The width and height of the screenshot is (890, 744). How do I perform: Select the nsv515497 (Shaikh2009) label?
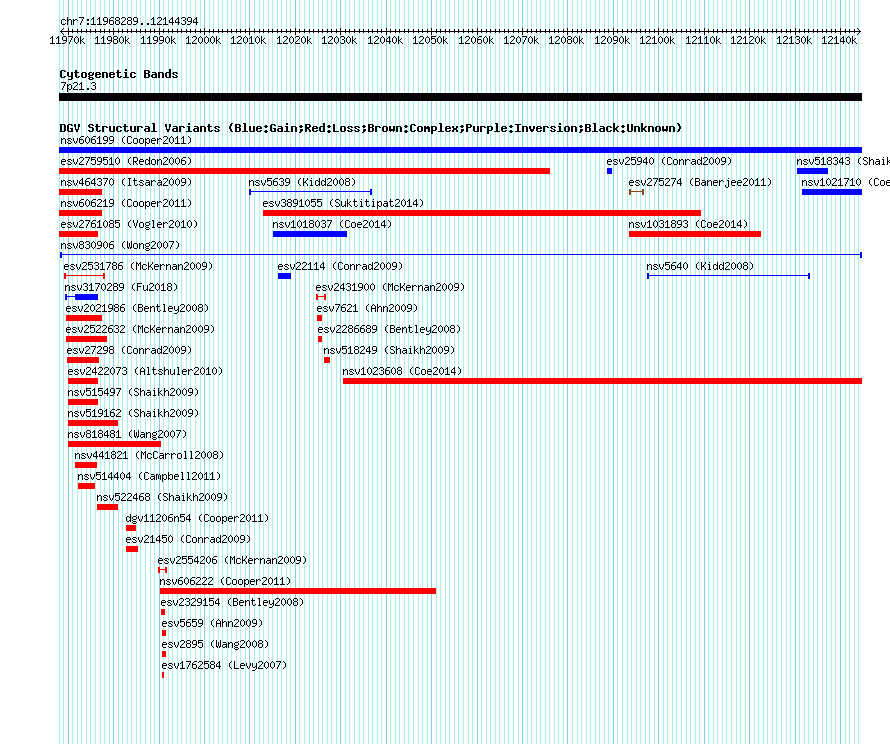click(133, 392)
